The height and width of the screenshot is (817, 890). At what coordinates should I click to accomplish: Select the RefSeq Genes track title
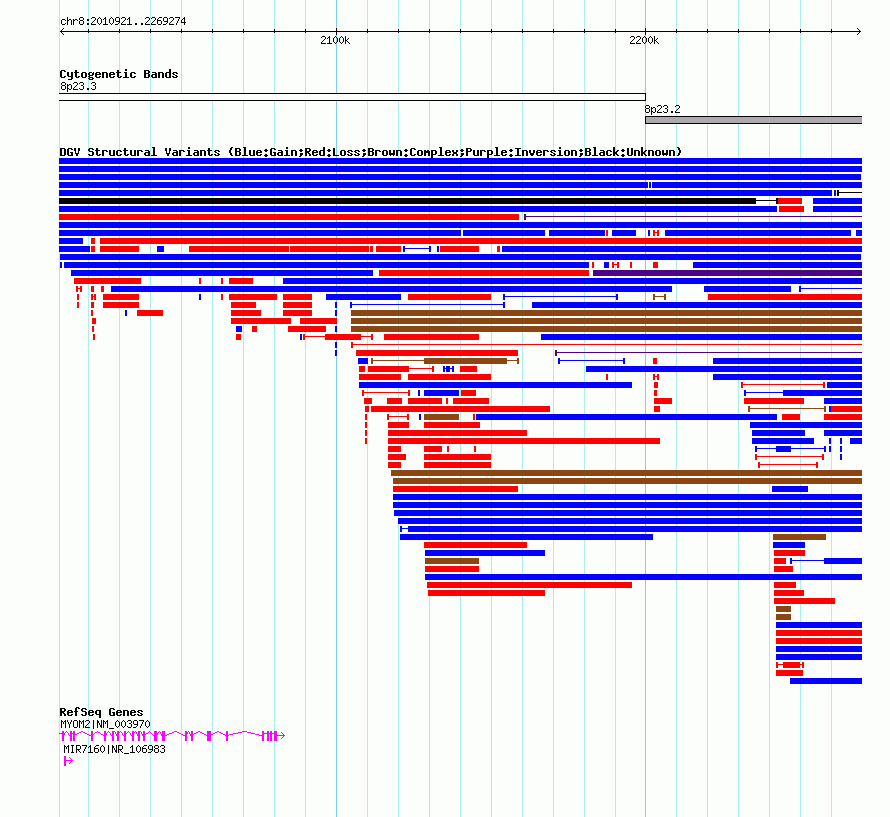click(x=102, y=712)
